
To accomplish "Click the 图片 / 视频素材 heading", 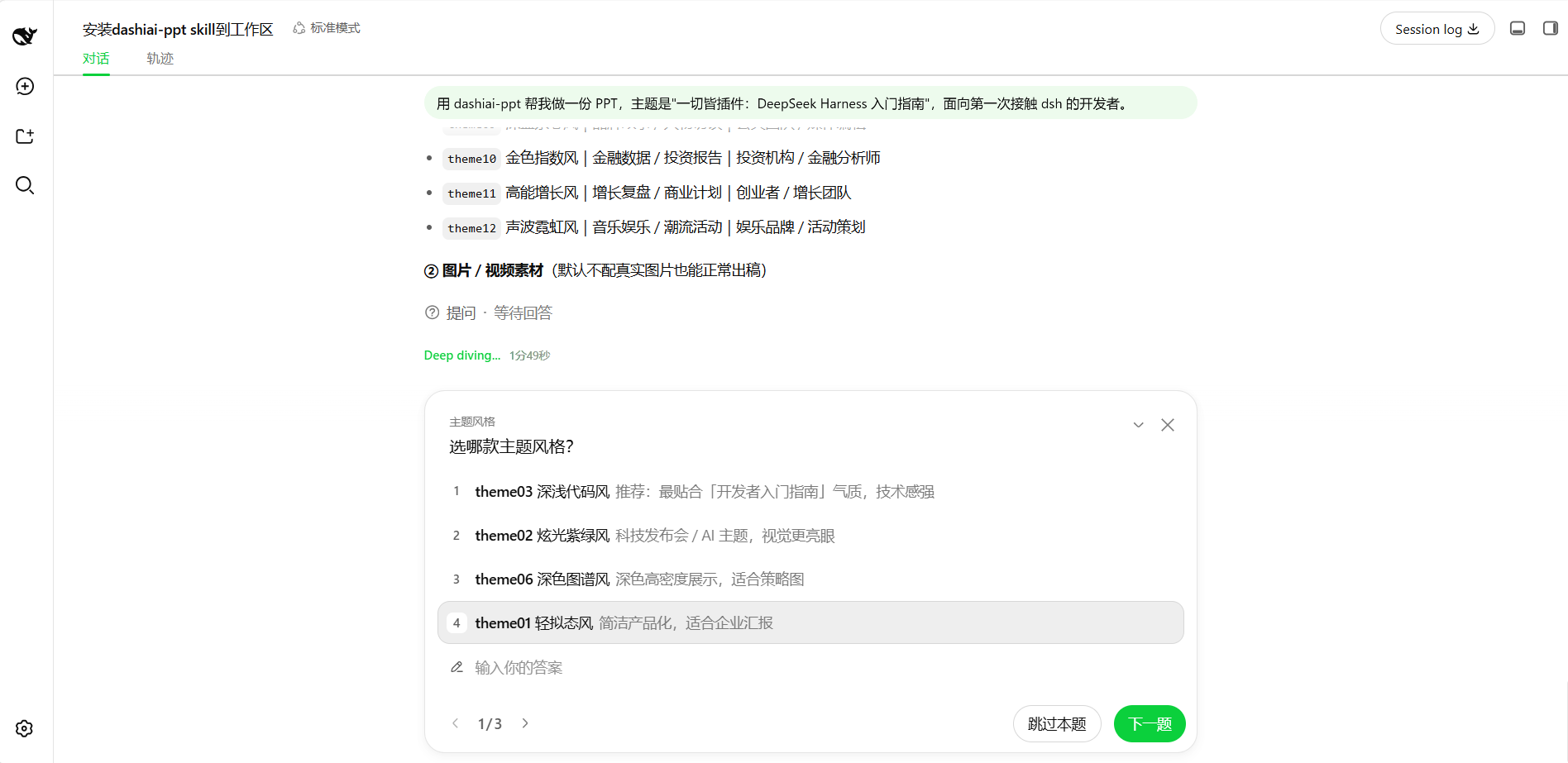I will (492, 270).
